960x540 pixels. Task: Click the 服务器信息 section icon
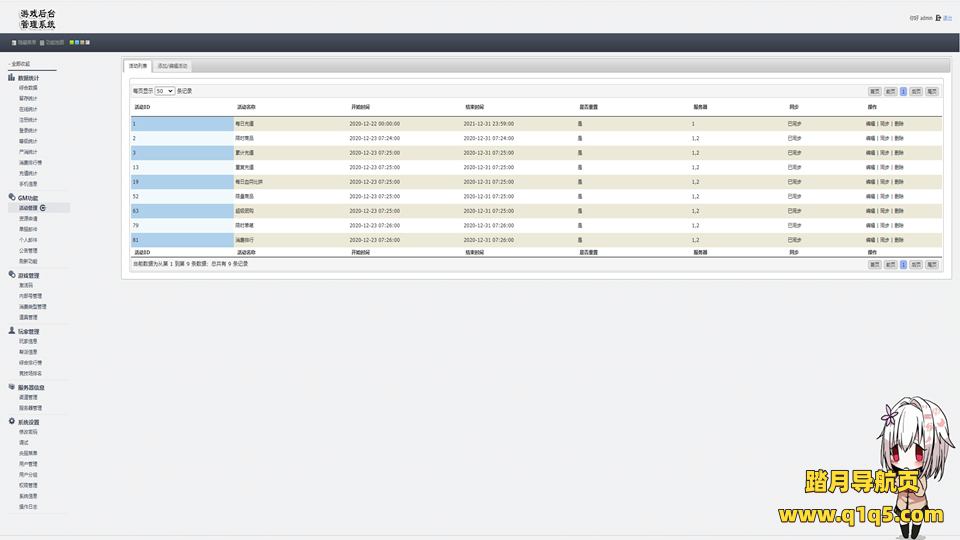point(12,386)
